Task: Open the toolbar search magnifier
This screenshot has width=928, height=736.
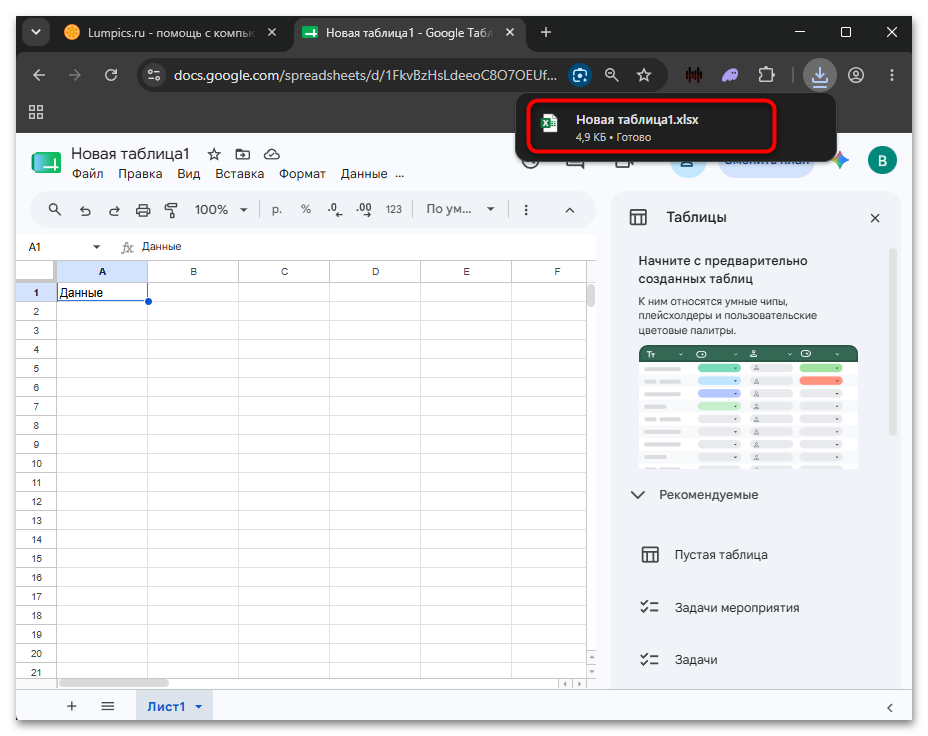Action: pyautogui.click(x=54, y=209)
